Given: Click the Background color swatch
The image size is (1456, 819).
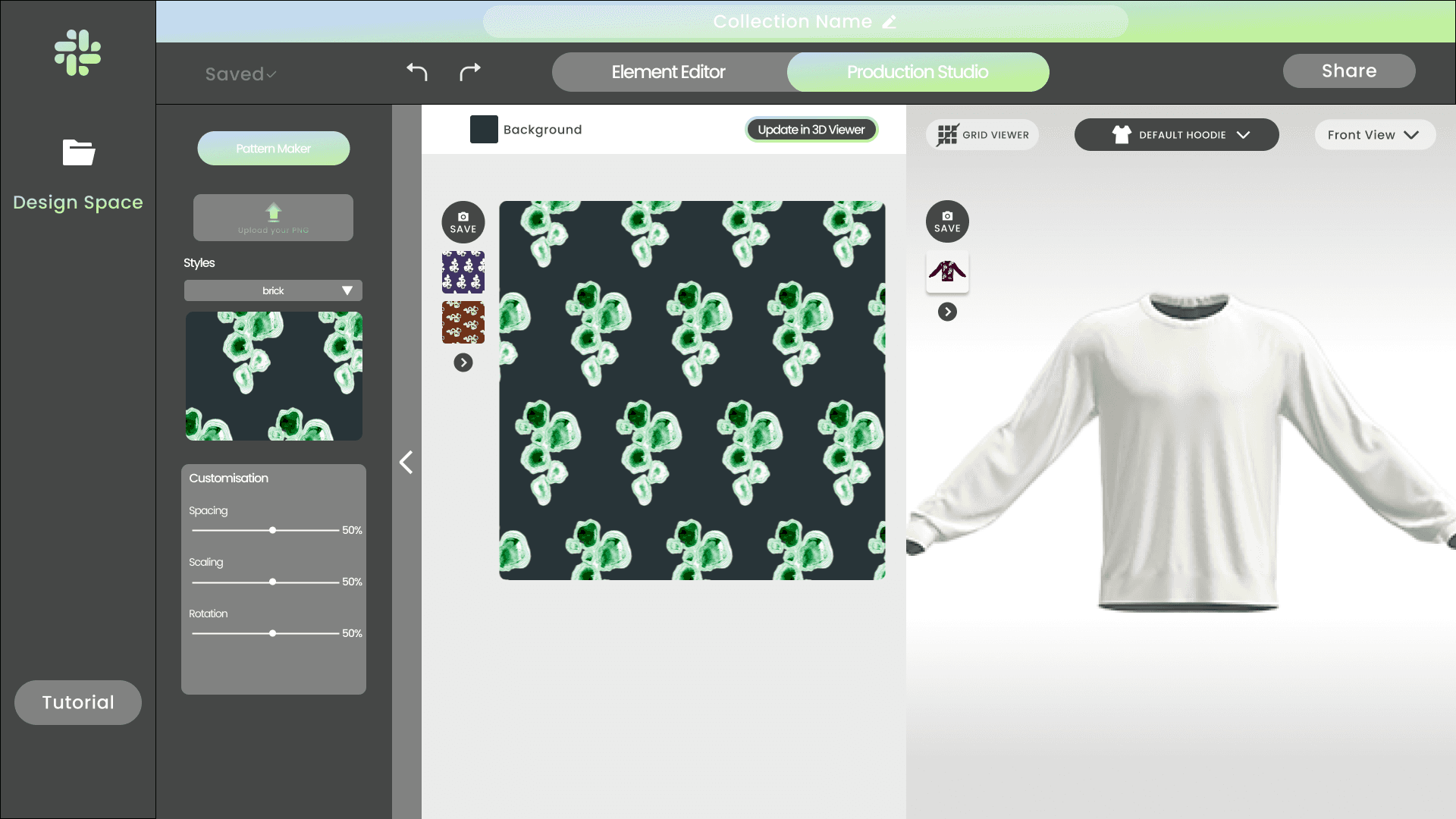Looking at the screenshot, I should click(x=484, y=130).
